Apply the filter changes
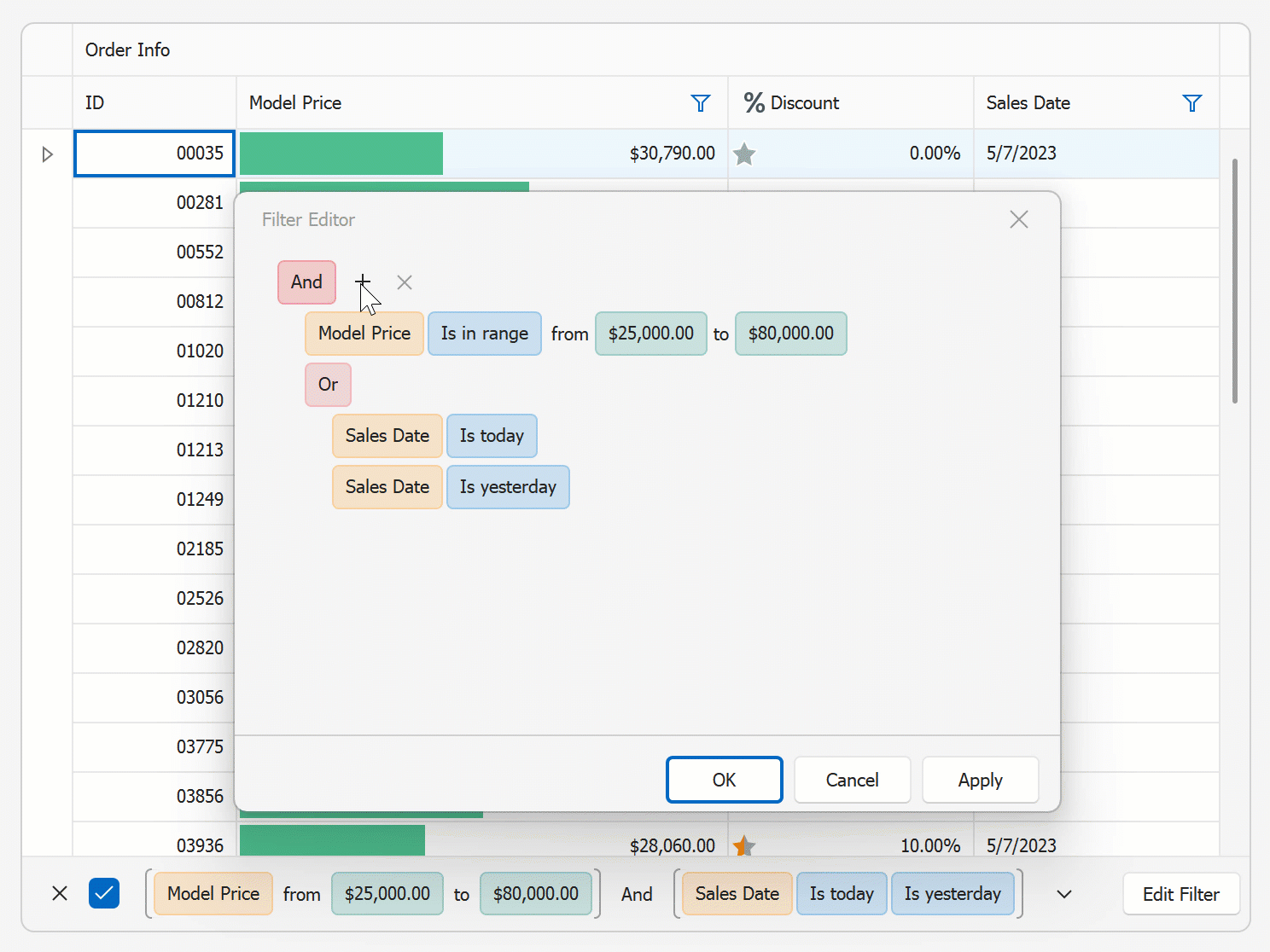The image size is (1270, 952). pyautogui.click(x=980, y=779)
